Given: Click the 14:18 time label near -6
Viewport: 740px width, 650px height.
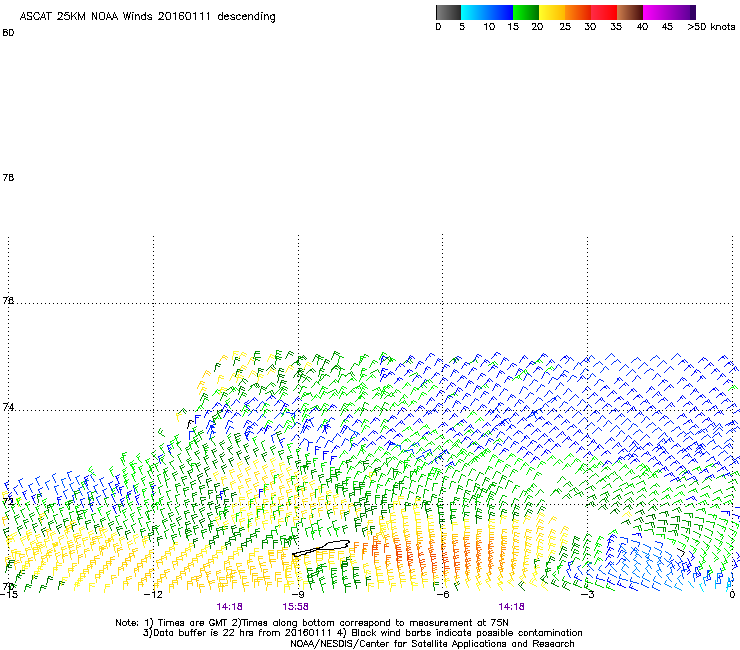Looking at the screenshot, I should 512,607.
